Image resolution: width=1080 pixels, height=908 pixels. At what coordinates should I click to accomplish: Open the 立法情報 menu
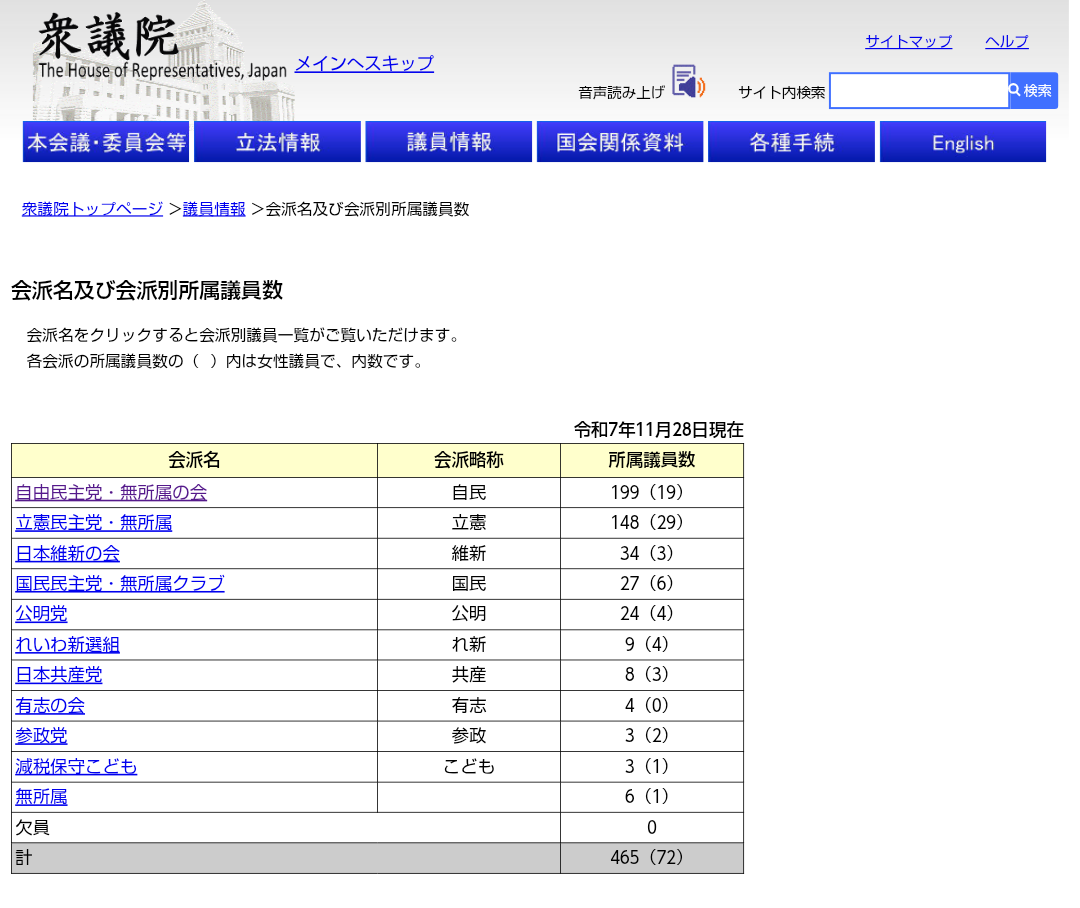[278, 142]
